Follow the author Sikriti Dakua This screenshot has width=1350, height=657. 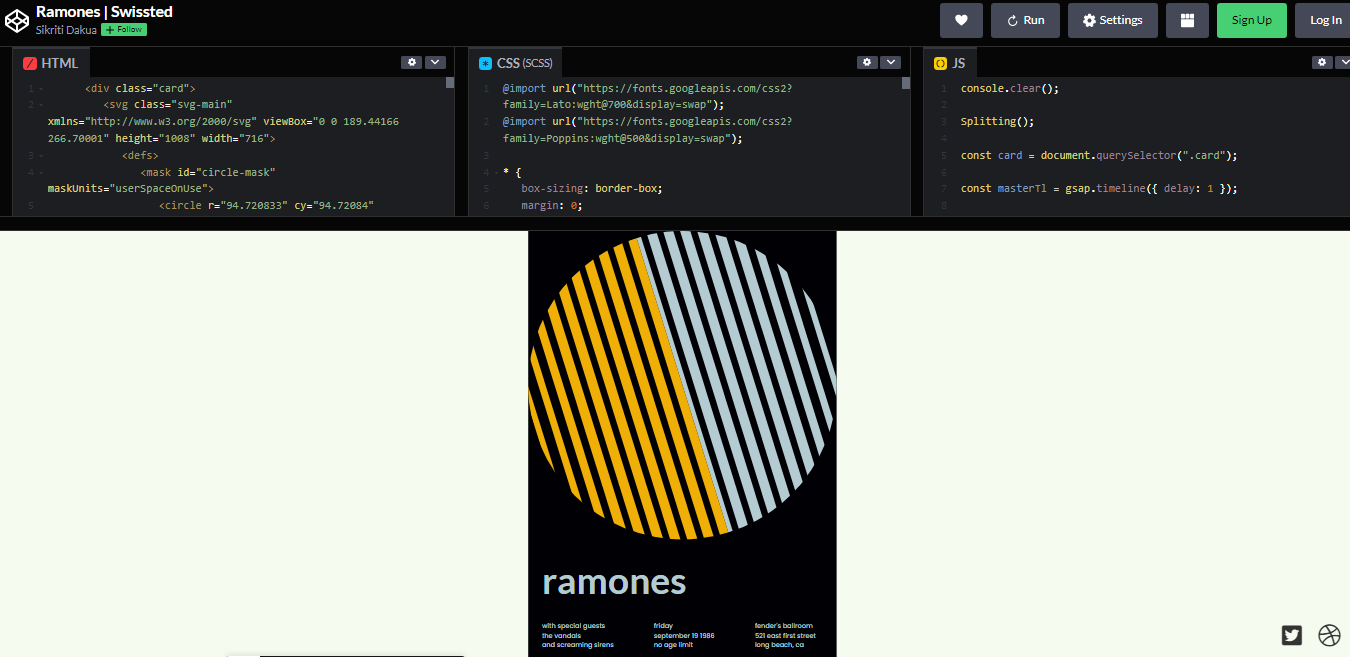(x=123, y=29)
